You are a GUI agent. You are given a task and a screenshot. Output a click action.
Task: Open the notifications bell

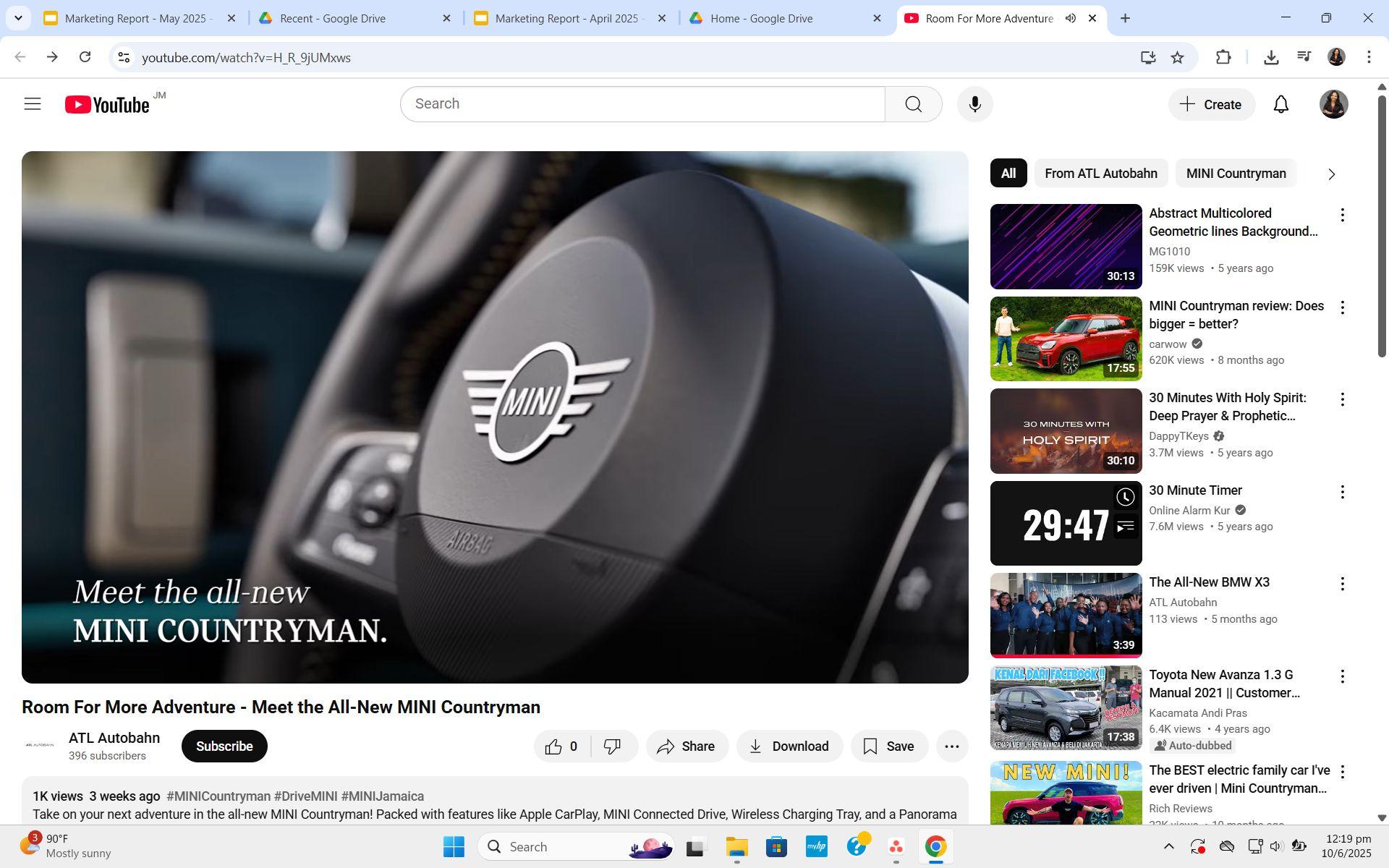(x=1280, y=104)
